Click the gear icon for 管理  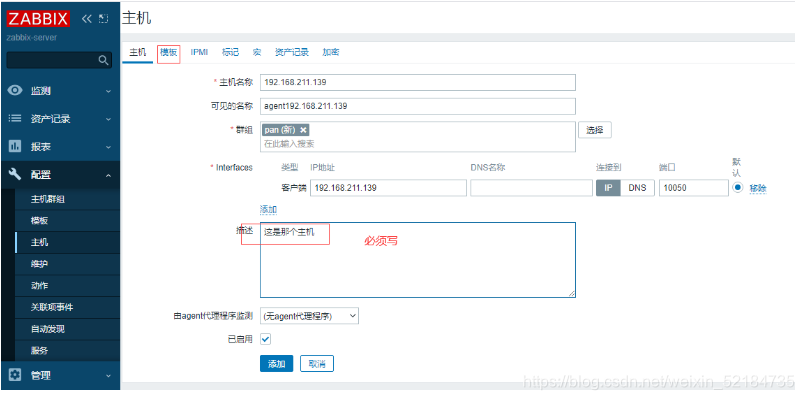coord(15,375)
